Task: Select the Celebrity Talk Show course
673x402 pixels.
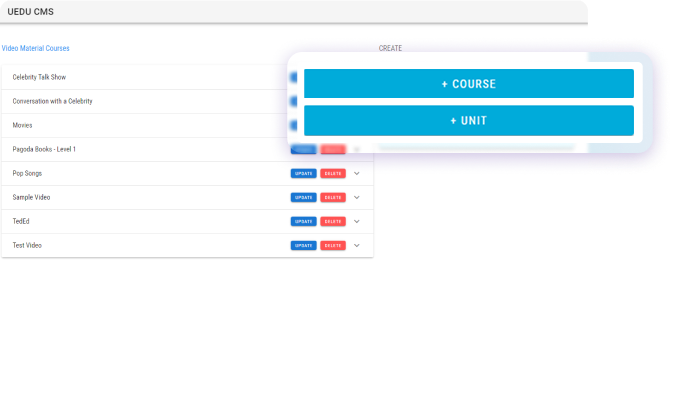Action: click(x=39, y=77)
